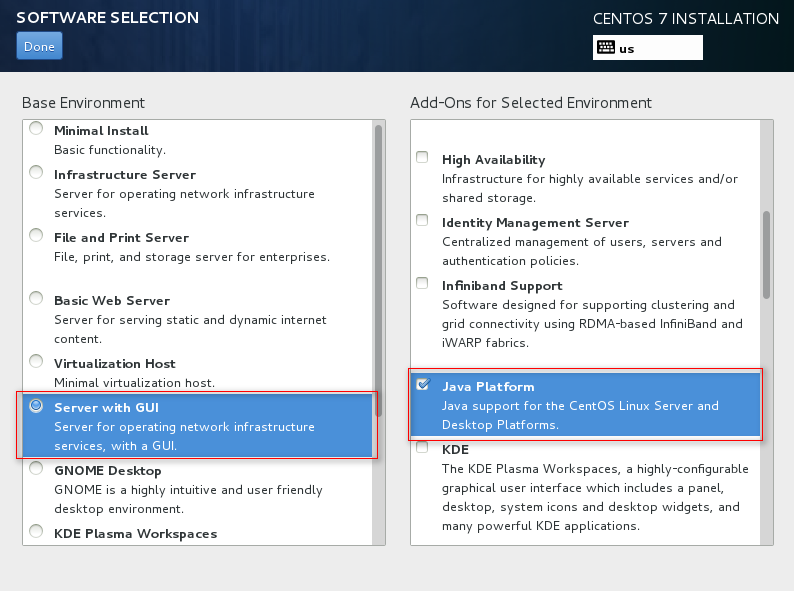Click the Add-Ons list scrollbar thumb
794x591 pixels.
[767, 255]
